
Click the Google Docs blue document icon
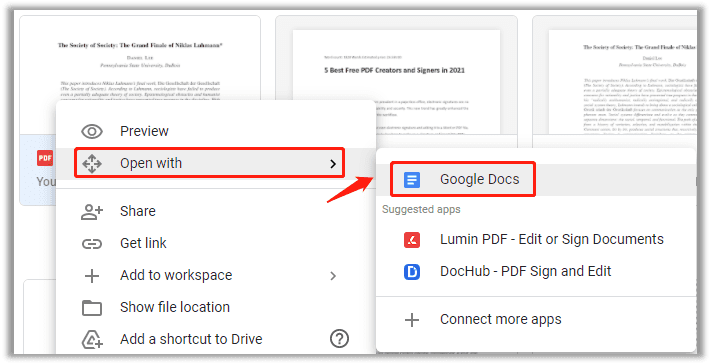(x=412, y=180)
